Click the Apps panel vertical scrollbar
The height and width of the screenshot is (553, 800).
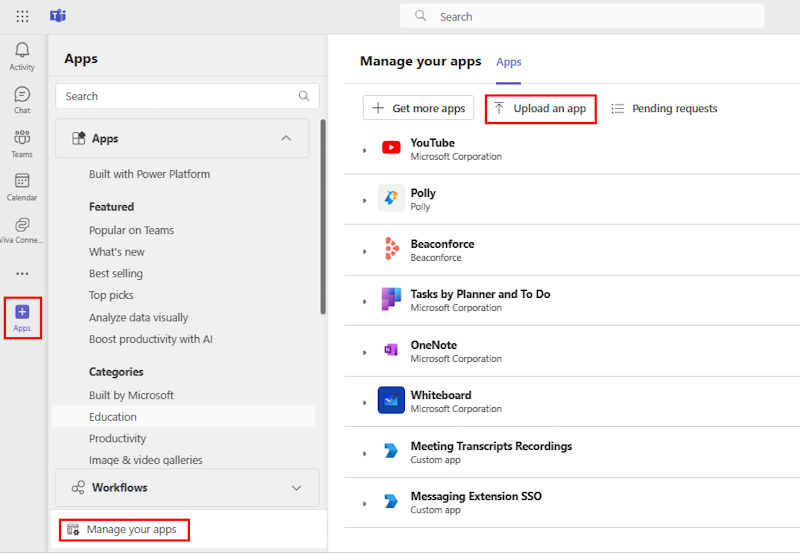pyautogui.click(x=323, y=216)
